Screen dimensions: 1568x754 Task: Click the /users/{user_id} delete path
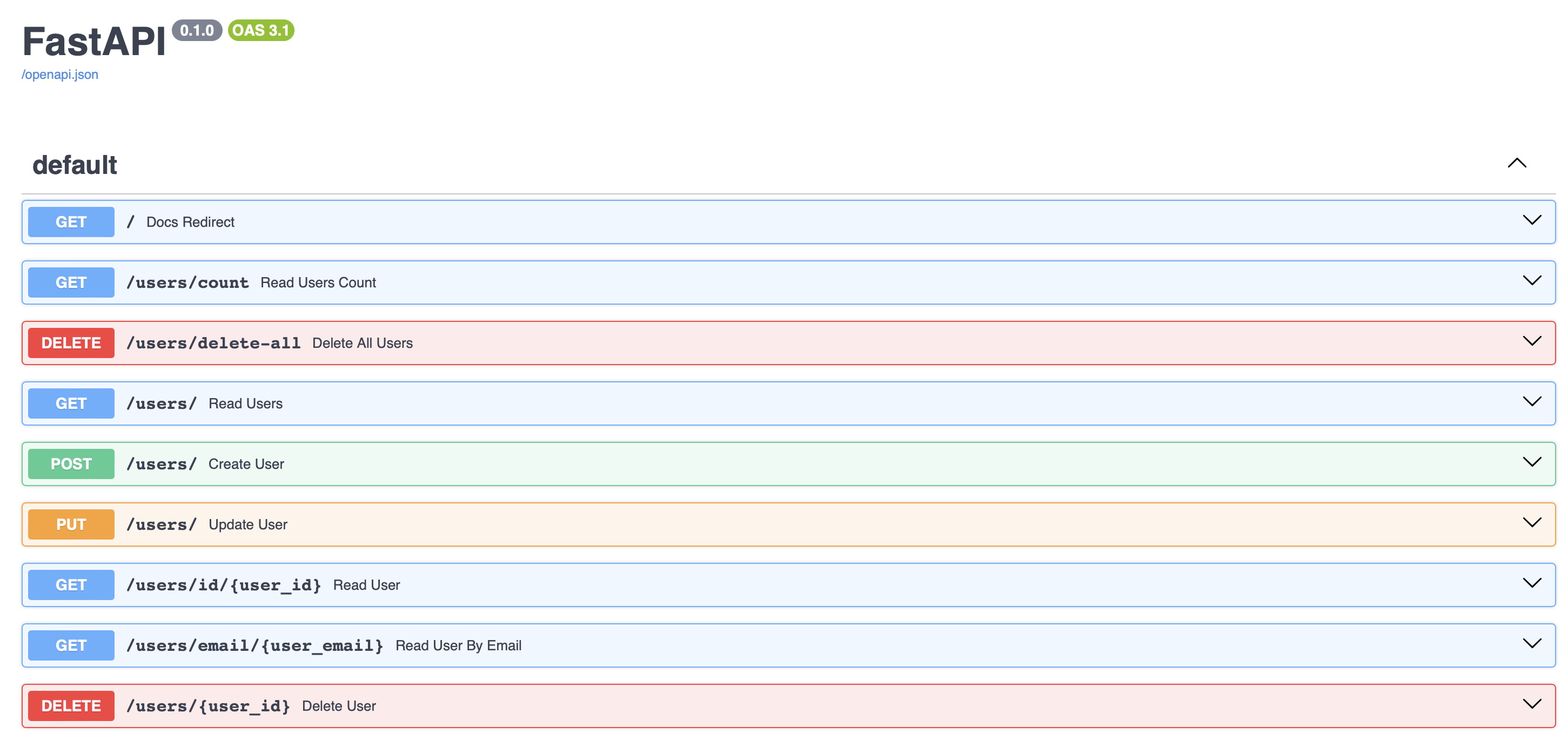[207, 706]
